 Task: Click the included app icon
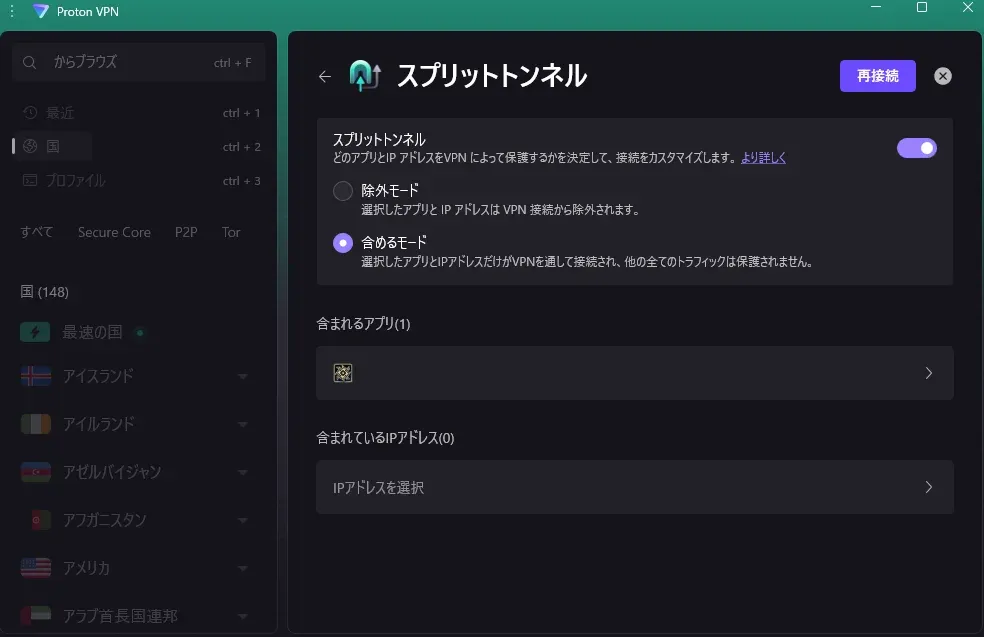click(x=343, y=373)
